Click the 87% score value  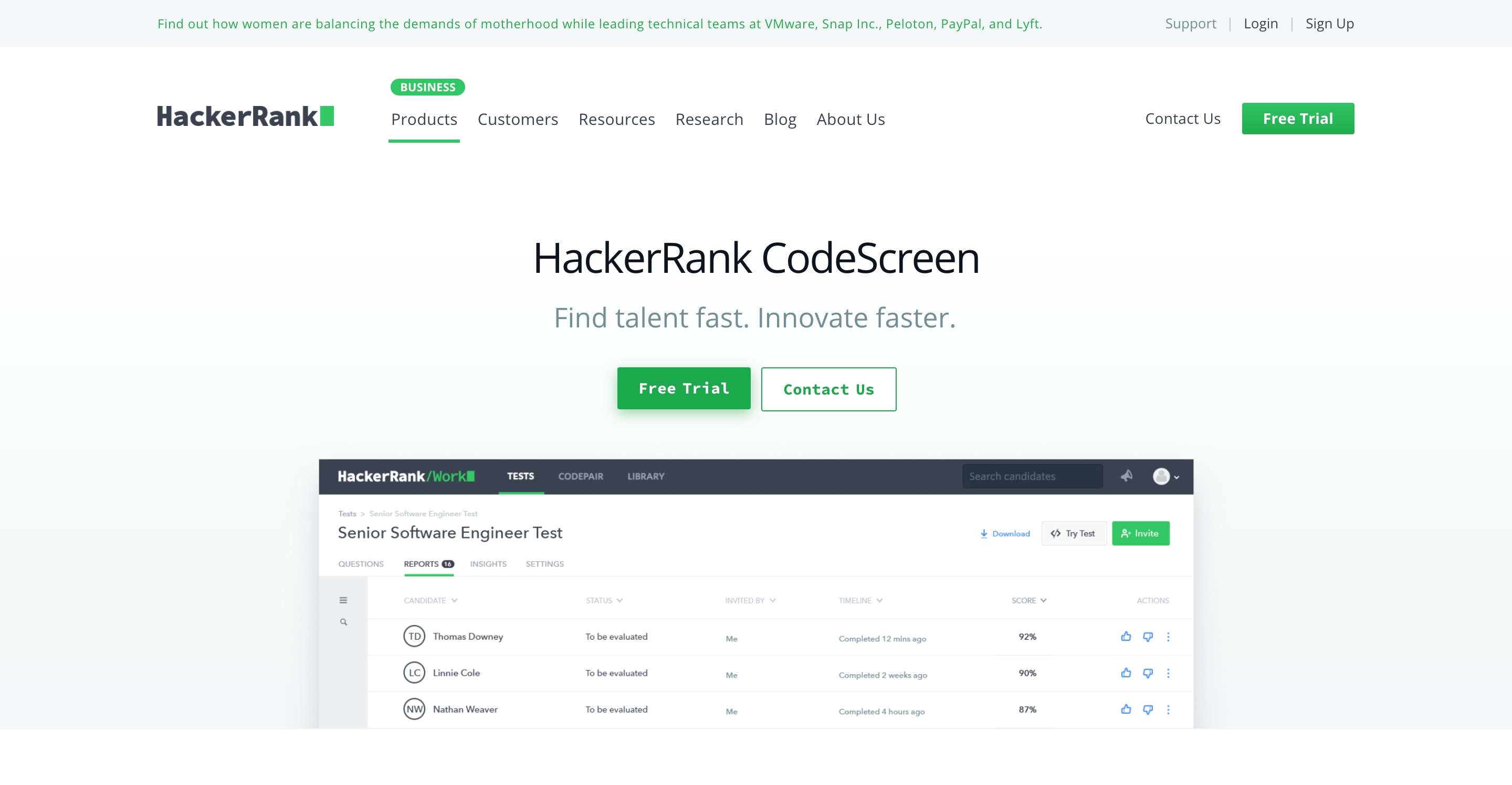1027,709
